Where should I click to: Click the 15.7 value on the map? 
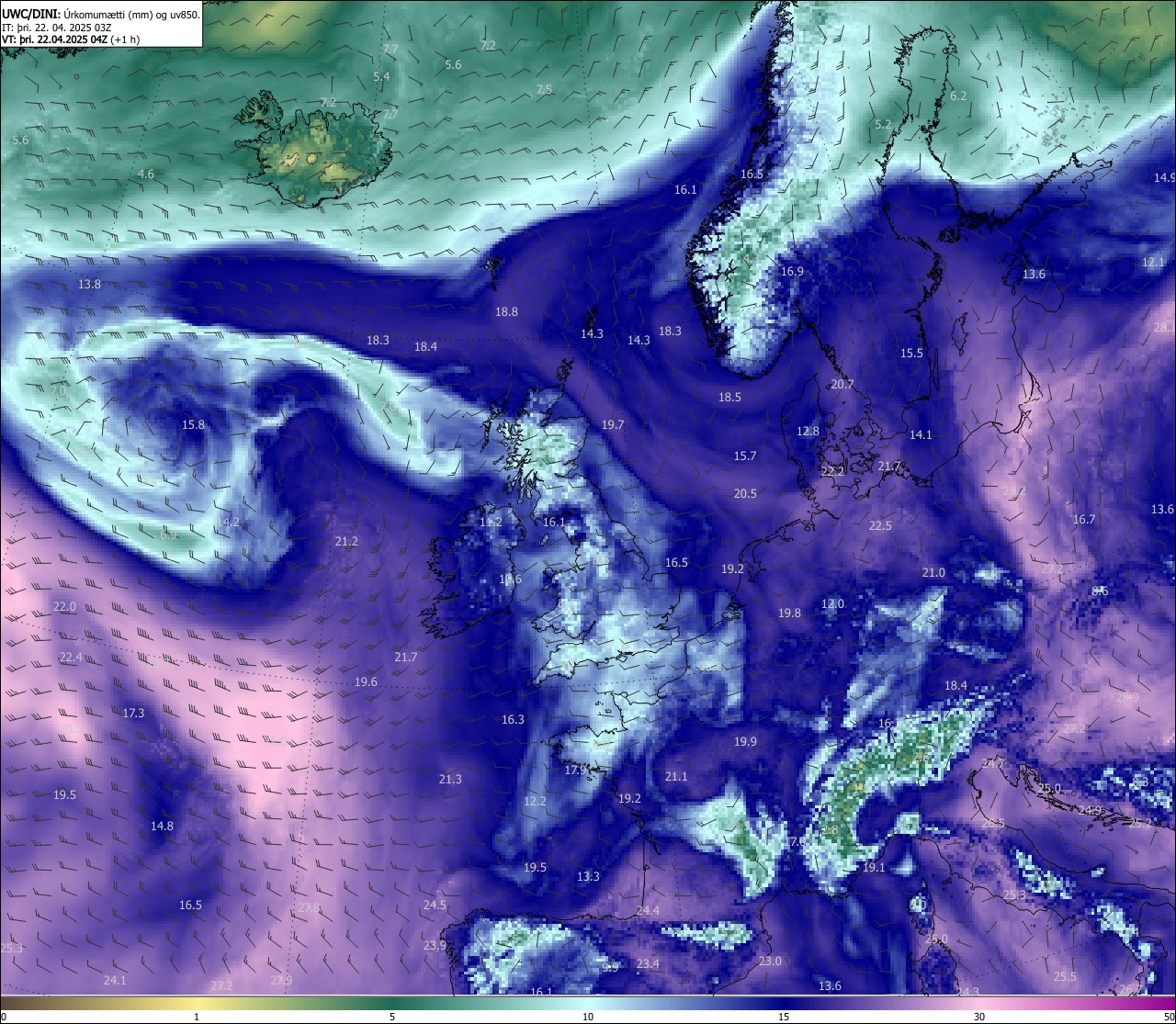point(745,456)
